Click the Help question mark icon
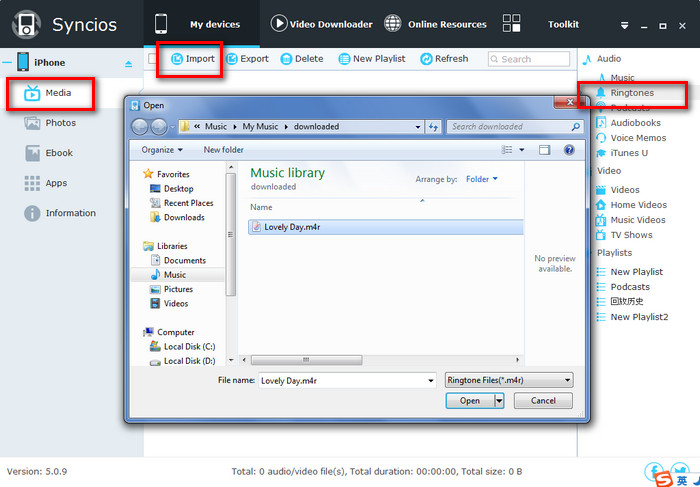Screen dimensions: 700x487 [569, 150]
